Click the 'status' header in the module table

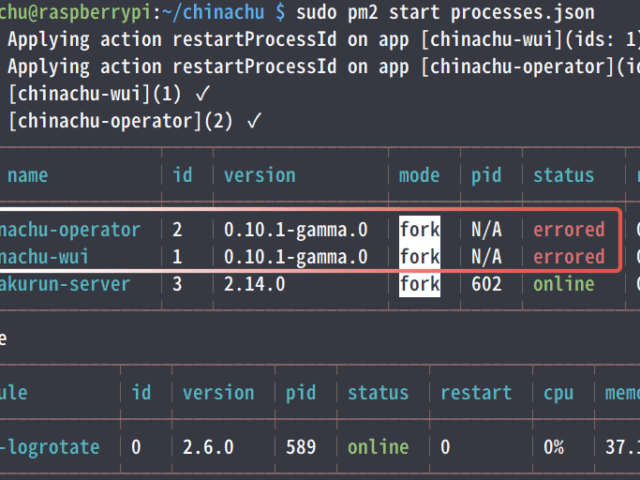(378, 393)
